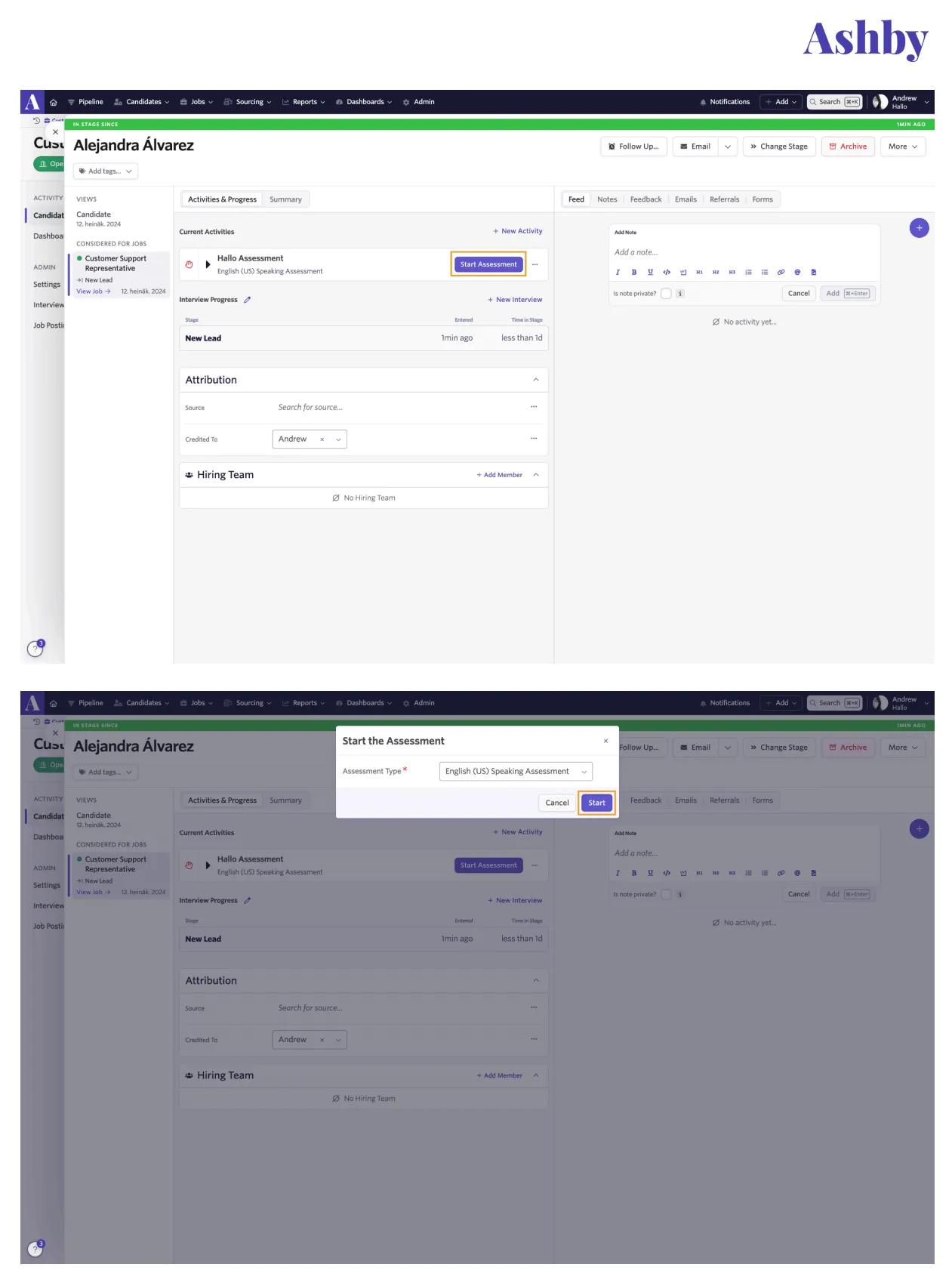Open the Feedback tab in the upper screenshot

[646, 200]
